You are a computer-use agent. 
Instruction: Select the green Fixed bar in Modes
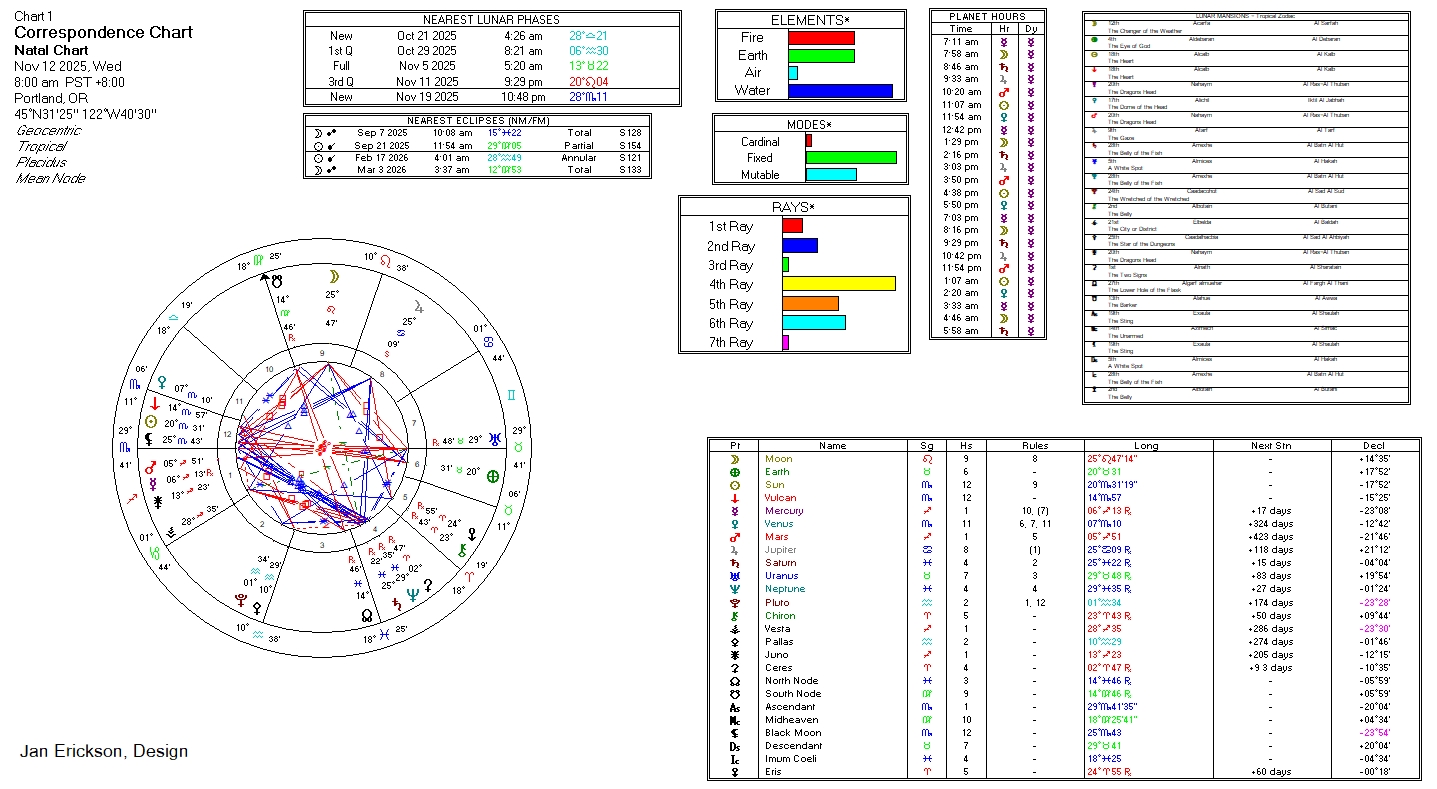click(850, 158)
